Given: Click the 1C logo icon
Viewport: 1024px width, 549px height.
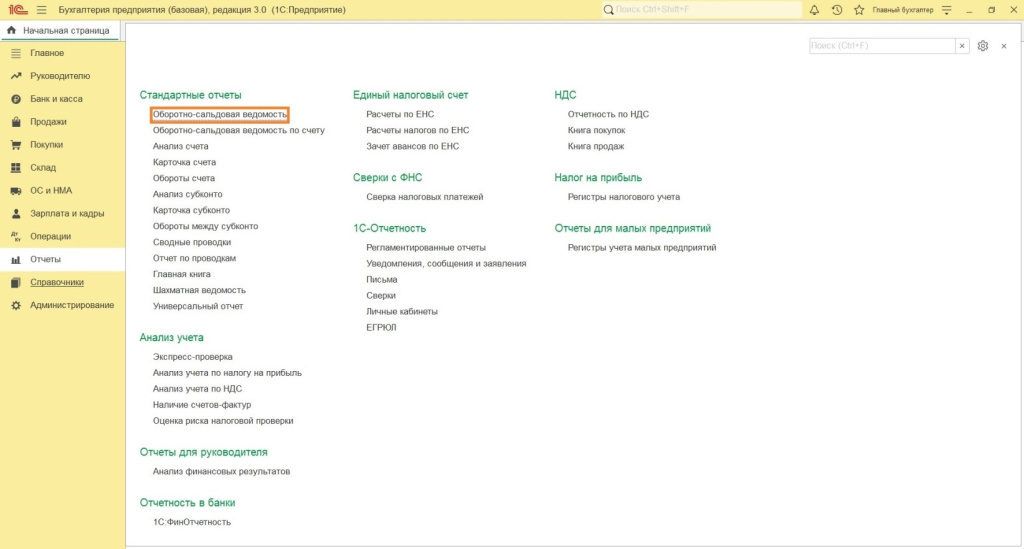Looking at the screenshot, I should click(x=17, y=10).
